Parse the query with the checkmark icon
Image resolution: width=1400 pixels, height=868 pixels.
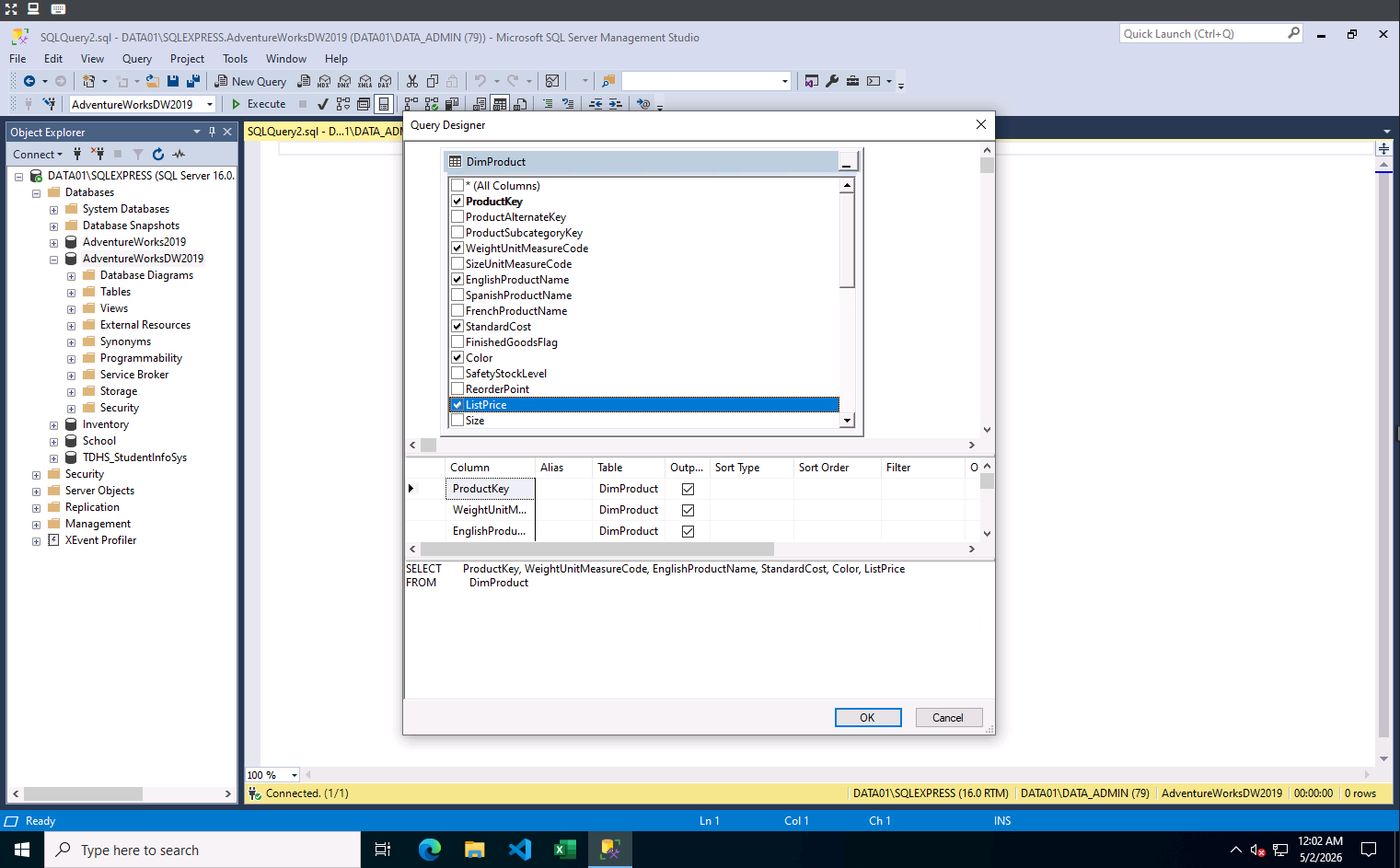pyautogui.click(x=322, y=104)
